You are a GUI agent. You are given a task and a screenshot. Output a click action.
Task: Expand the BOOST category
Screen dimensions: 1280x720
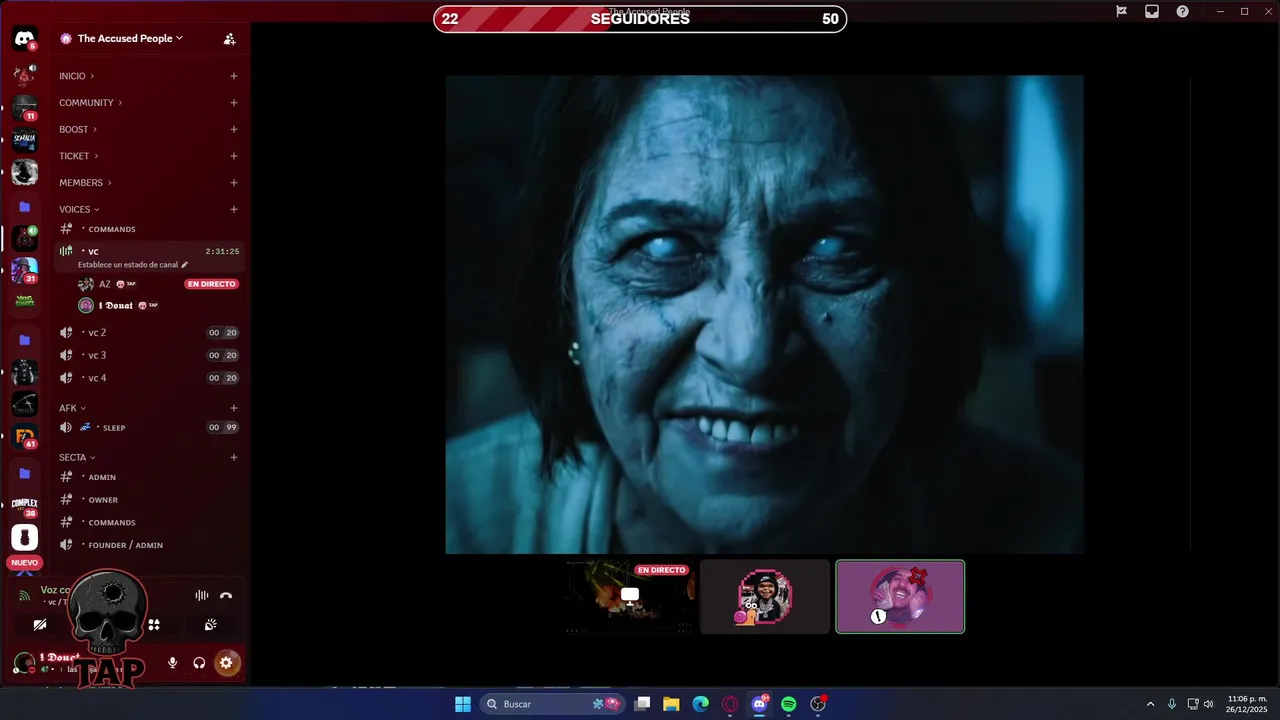point(78,129)
